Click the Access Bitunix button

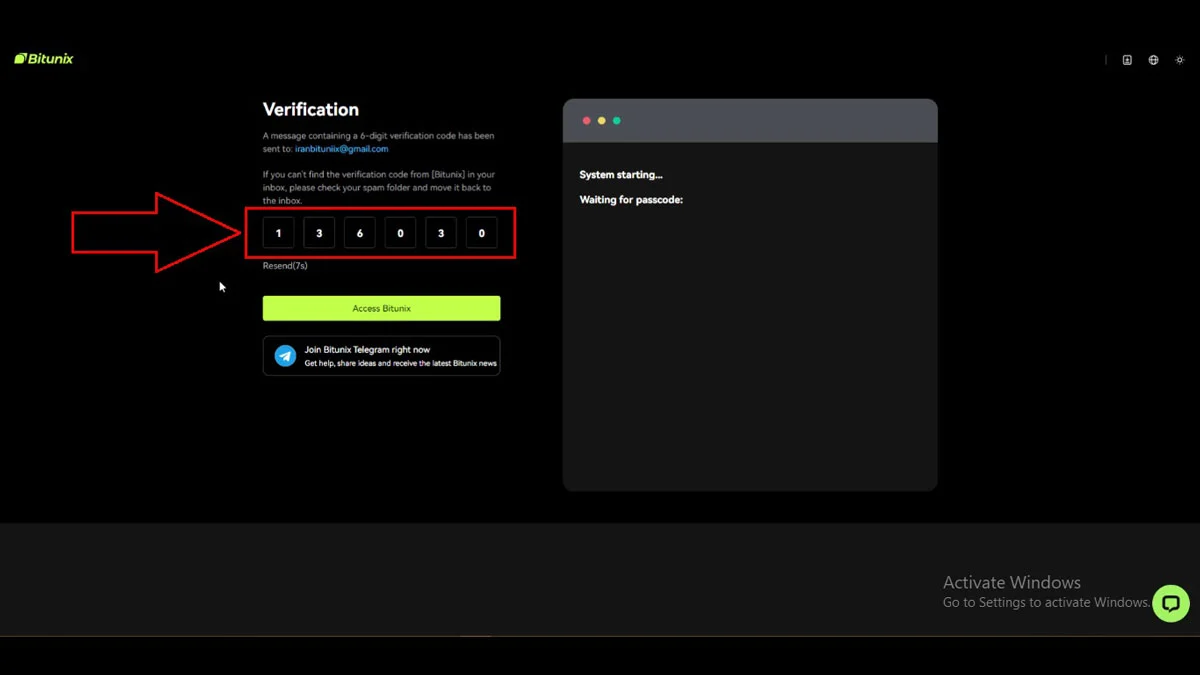pos(381,308)
